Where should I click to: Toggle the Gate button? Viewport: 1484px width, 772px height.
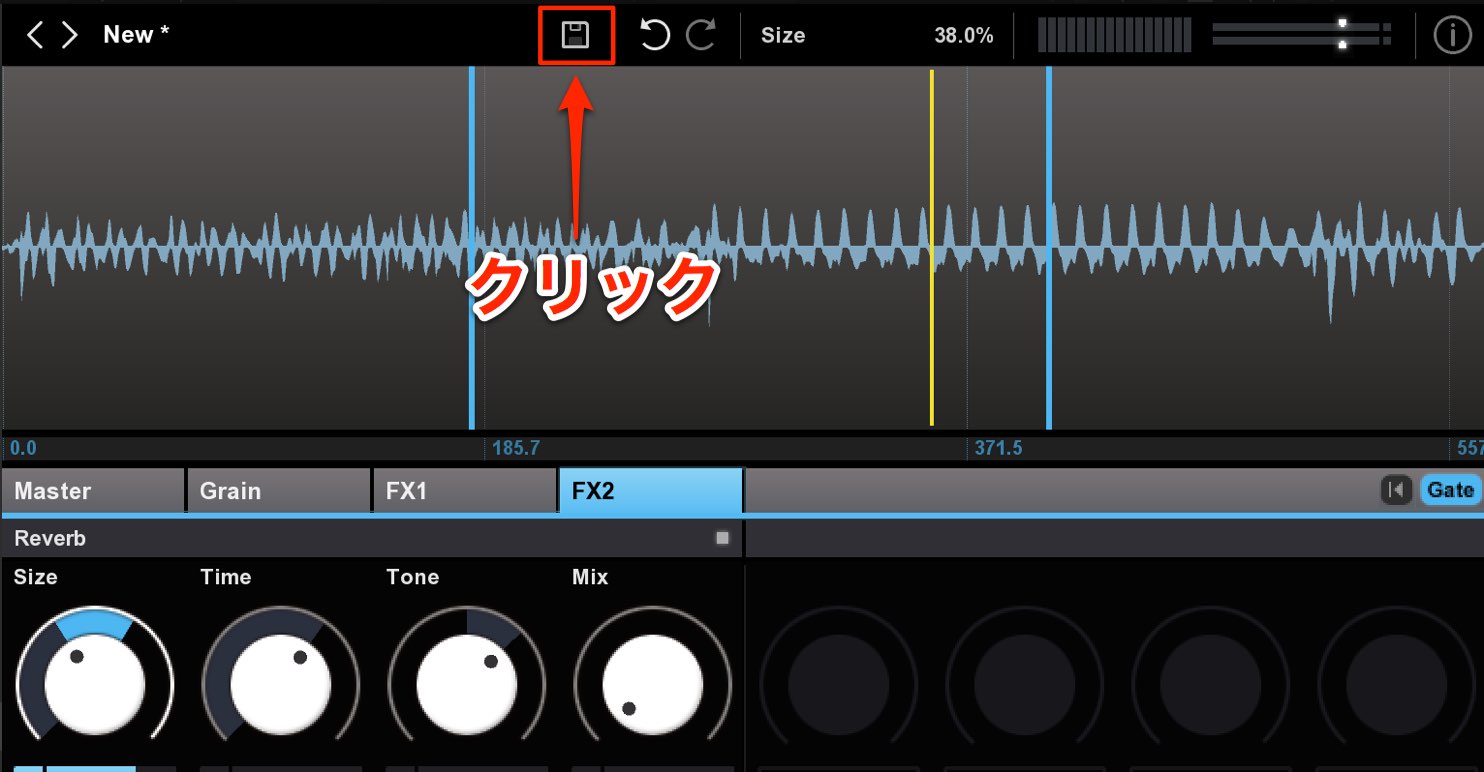pos(1450,490)
